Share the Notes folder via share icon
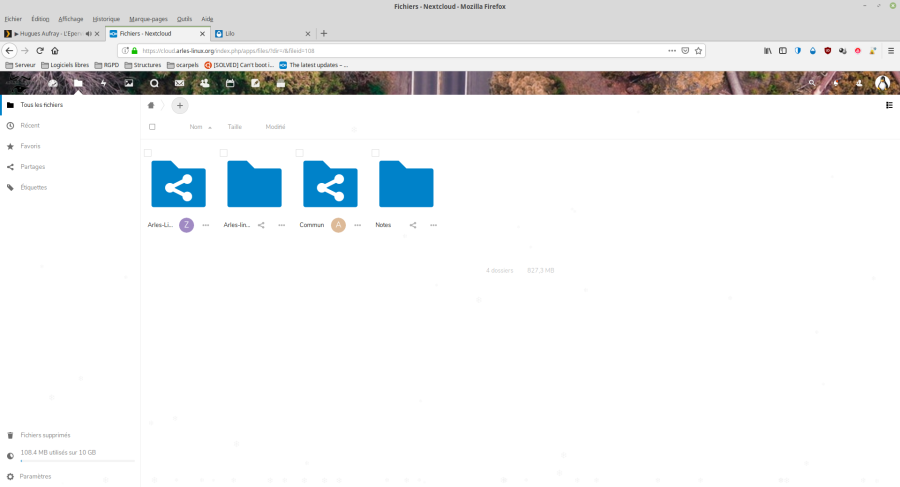The height and width of the screenshot is (487, 900). click(x=413, y=225)
